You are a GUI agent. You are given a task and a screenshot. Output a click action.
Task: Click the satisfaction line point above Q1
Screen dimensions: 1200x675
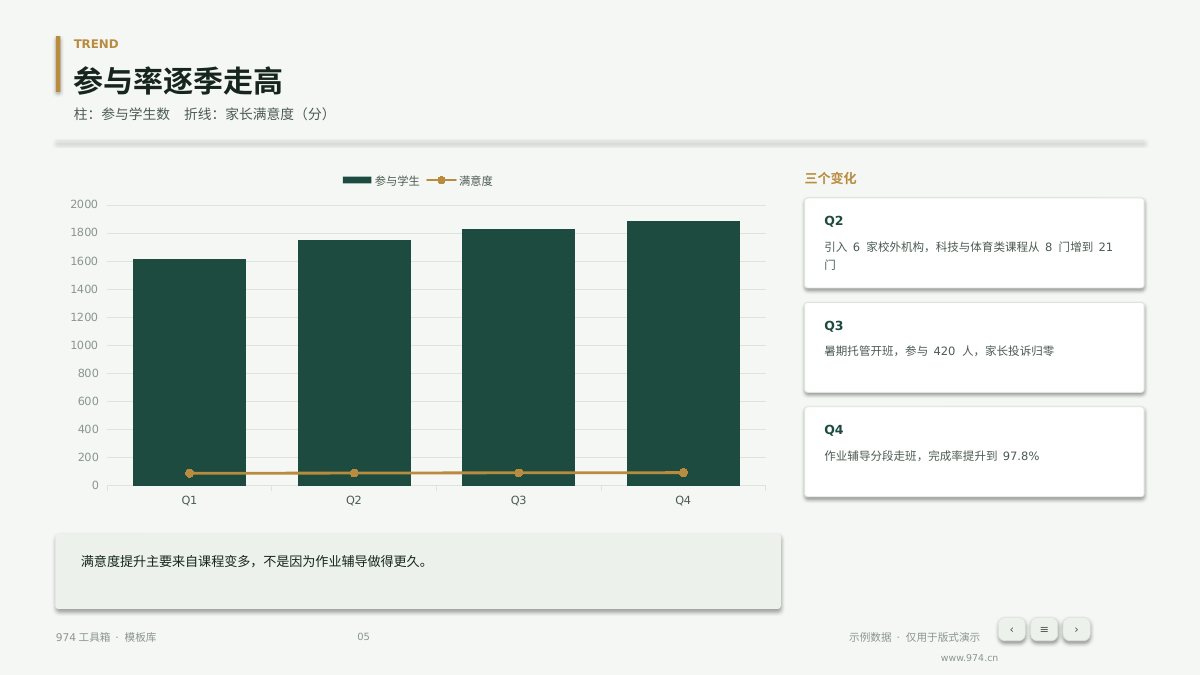(189, 473)
